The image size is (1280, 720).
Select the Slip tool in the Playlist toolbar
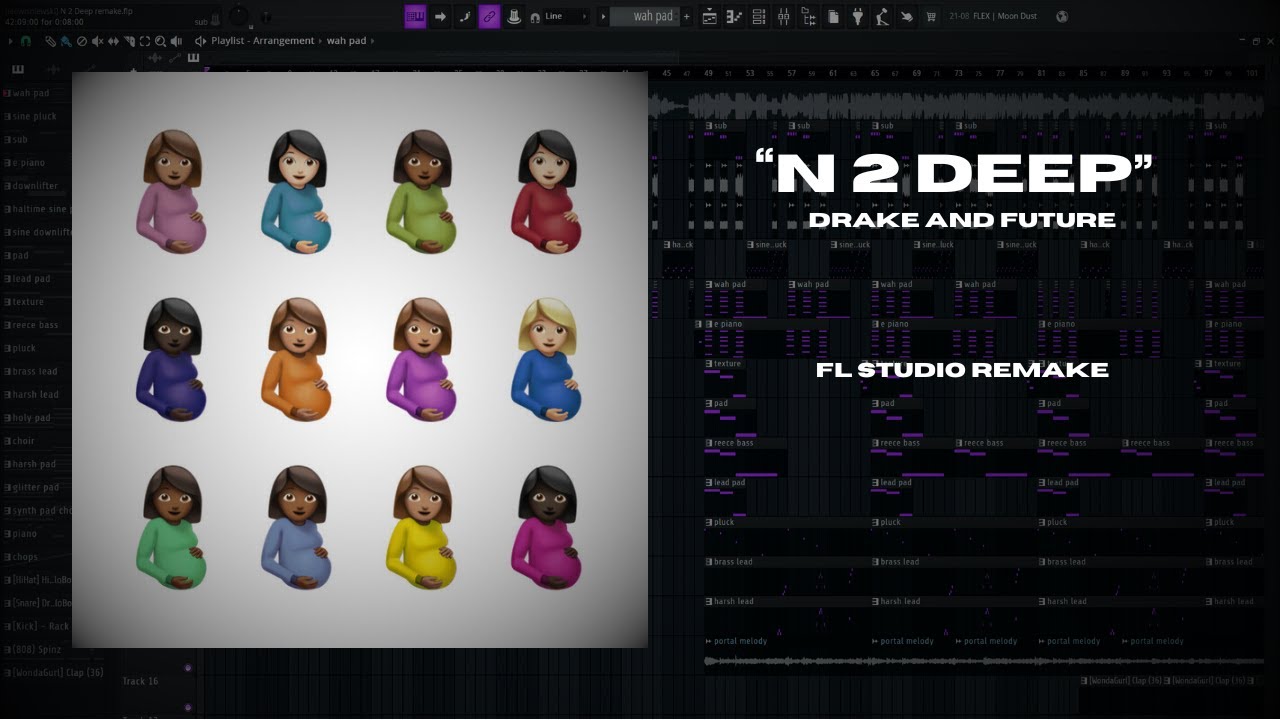(x=113, y=41)
